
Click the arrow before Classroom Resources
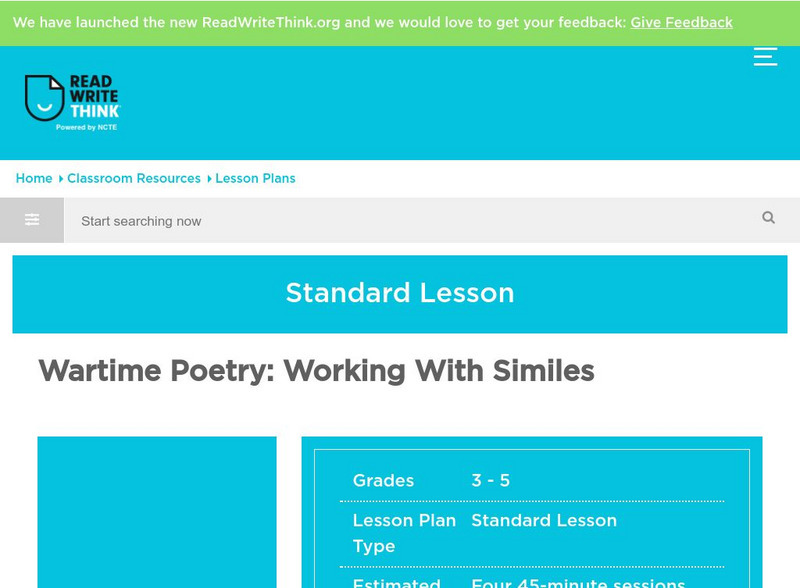61,179
